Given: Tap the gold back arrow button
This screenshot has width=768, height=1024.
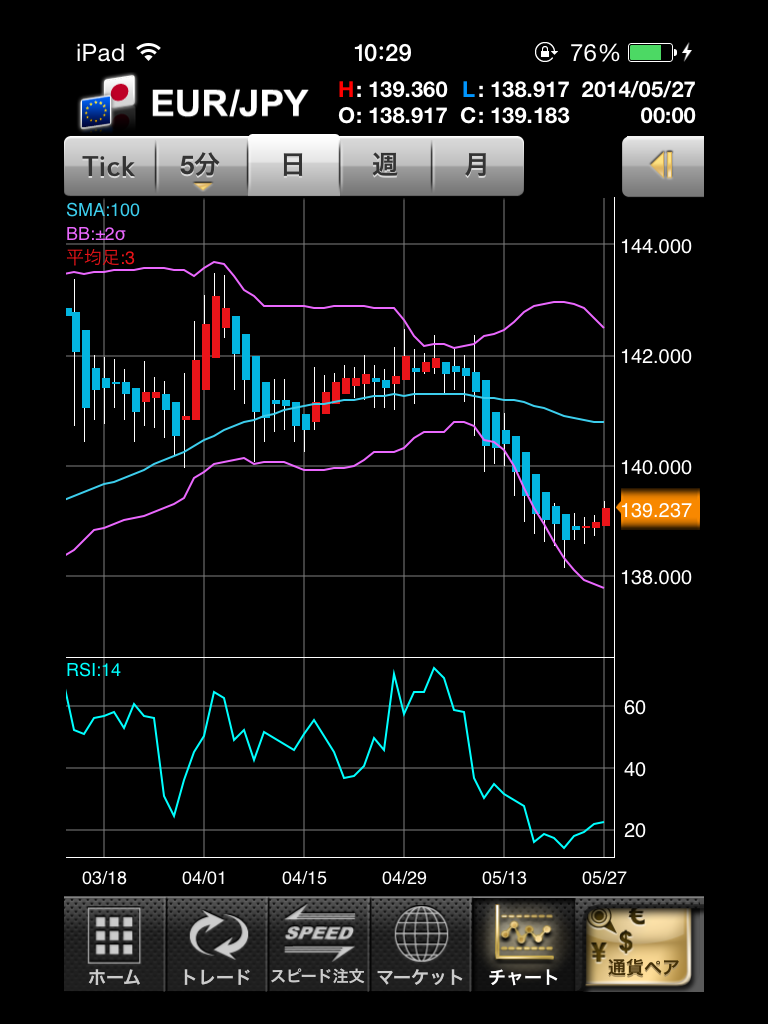Looking at the screenshot, I should pyautogui.click(x=662, y=166).
